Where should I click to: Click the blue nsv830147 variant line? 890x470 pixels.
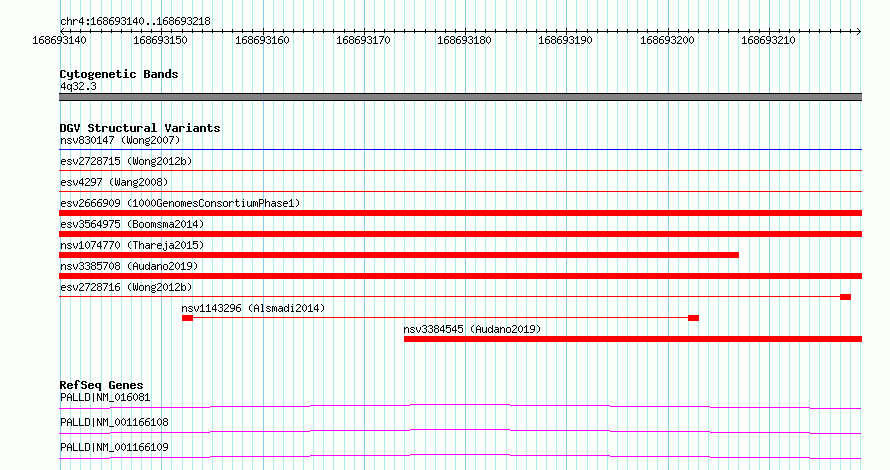[x=460, y=150]
